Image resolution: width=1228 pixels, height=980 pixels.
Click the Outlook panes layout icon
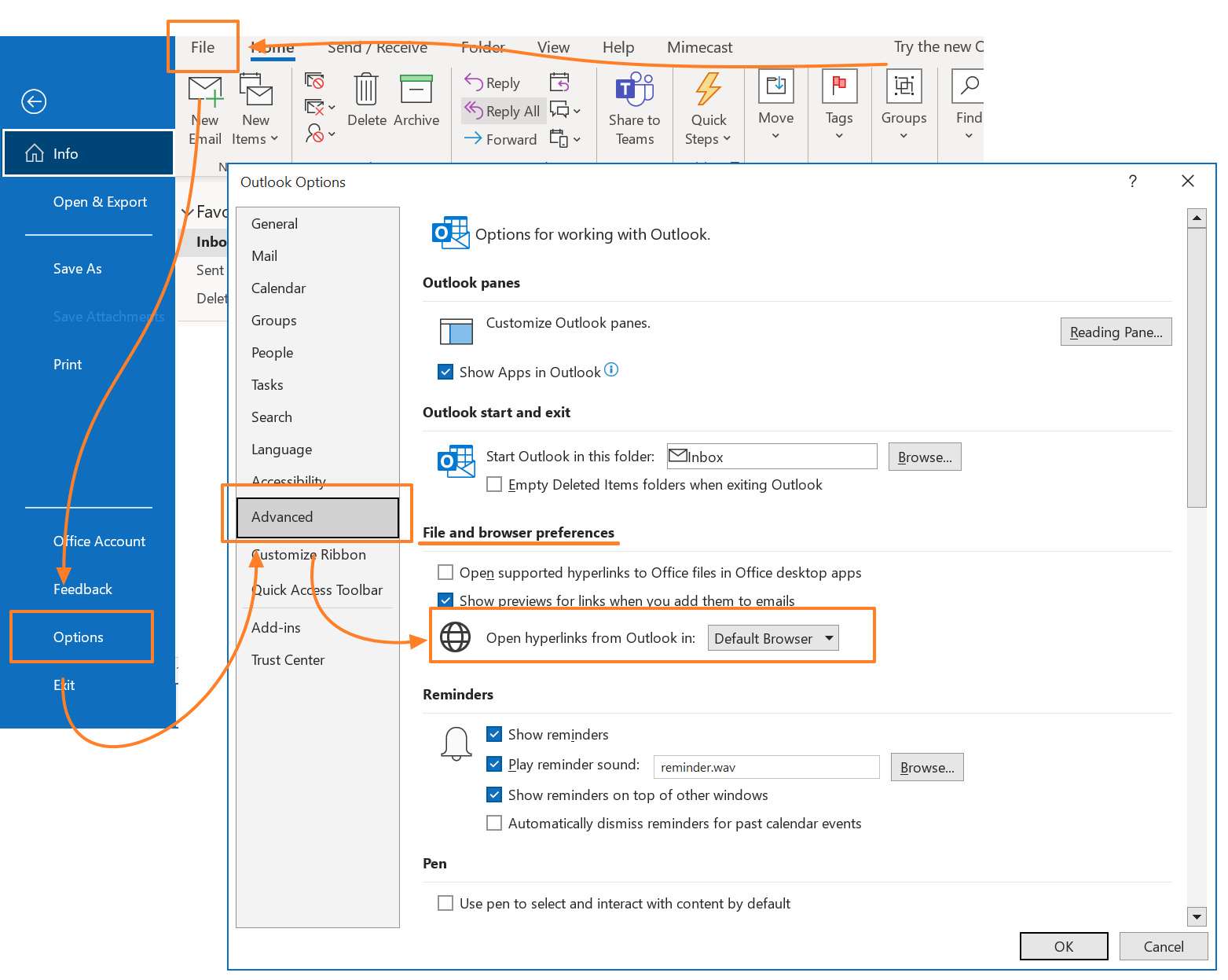click(456, 332)
